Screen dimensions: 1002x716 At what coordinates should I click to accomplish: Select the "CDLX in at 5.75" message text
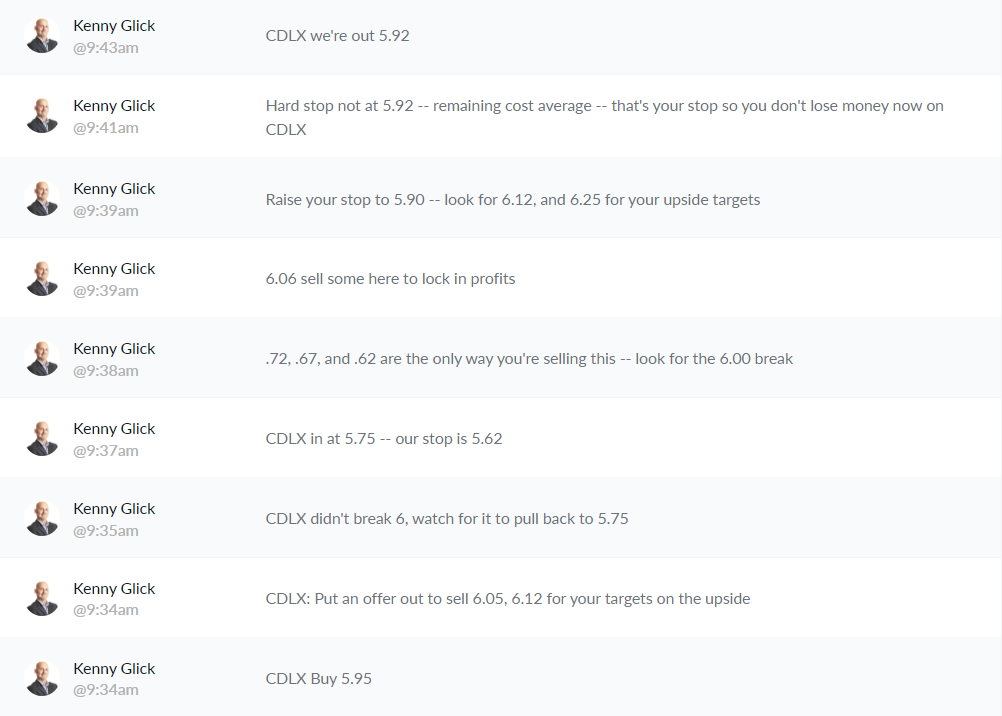tap(384, 439)
